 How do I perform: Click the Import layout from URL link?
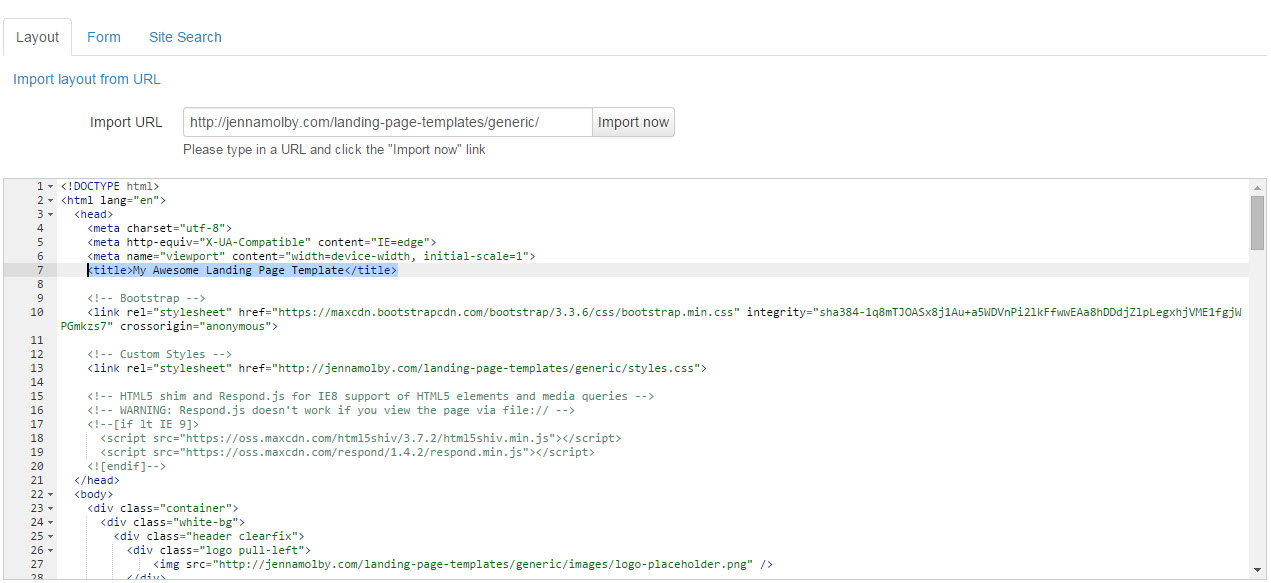point(87,79)
